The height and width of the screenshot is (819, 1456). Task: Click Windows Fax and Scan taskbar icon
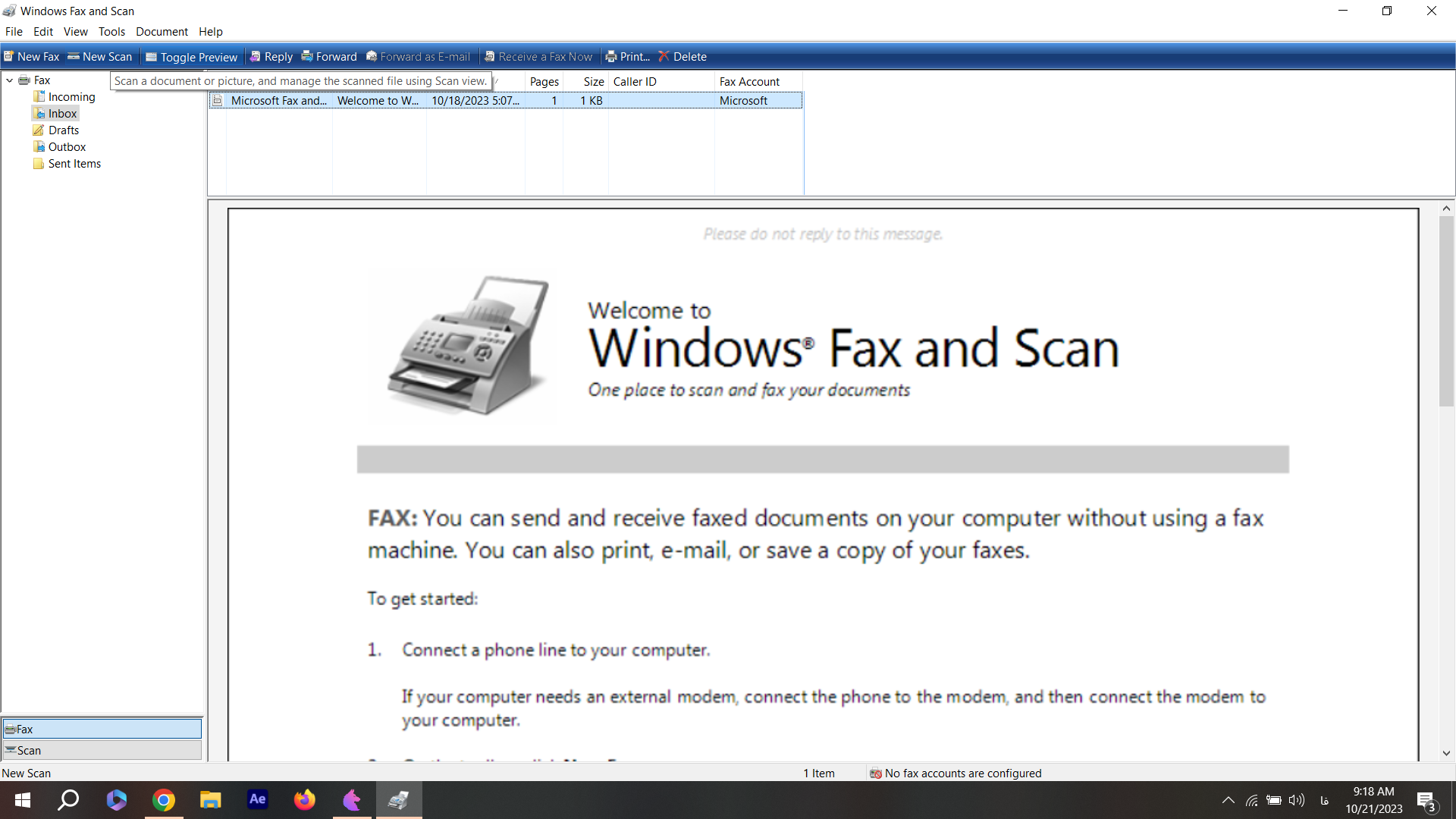399,800
